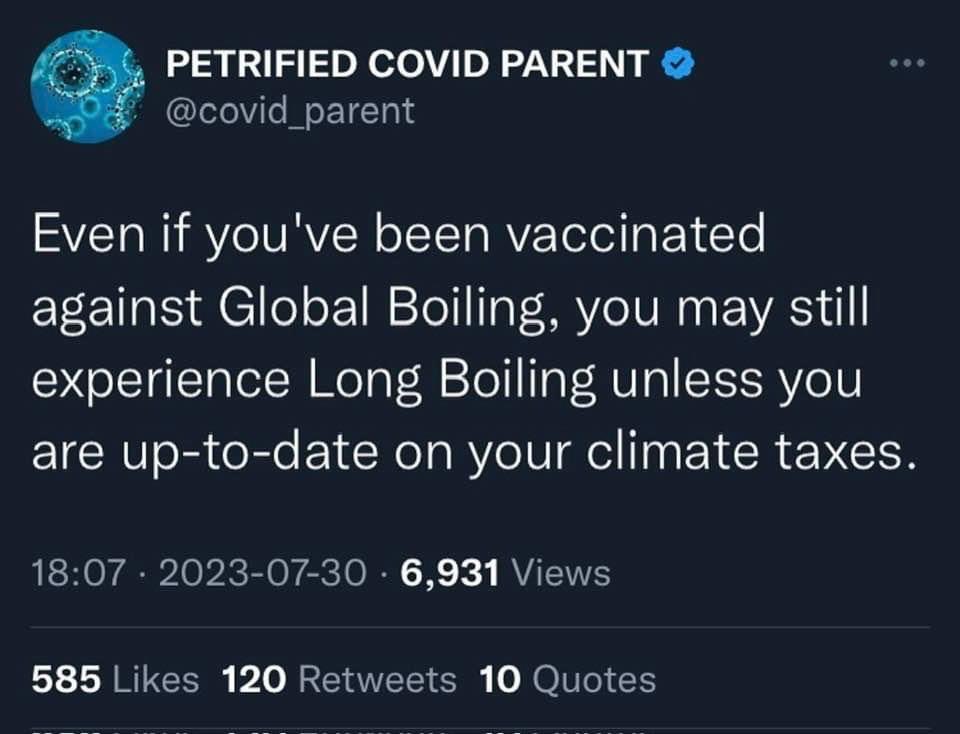The image size is (960, 734).
Task: Show the 120 Retweets list
Action: [x=338, y=680]
